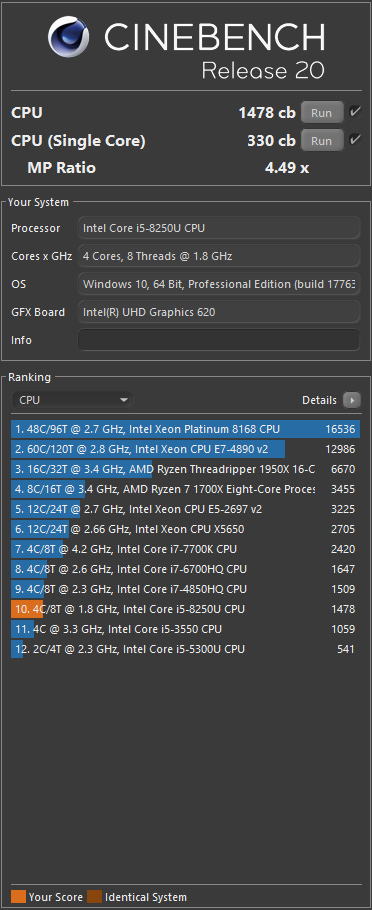Toggle the CPU Single Core checkbox
This screenshot has height=910, width=372.
[355, 139]
